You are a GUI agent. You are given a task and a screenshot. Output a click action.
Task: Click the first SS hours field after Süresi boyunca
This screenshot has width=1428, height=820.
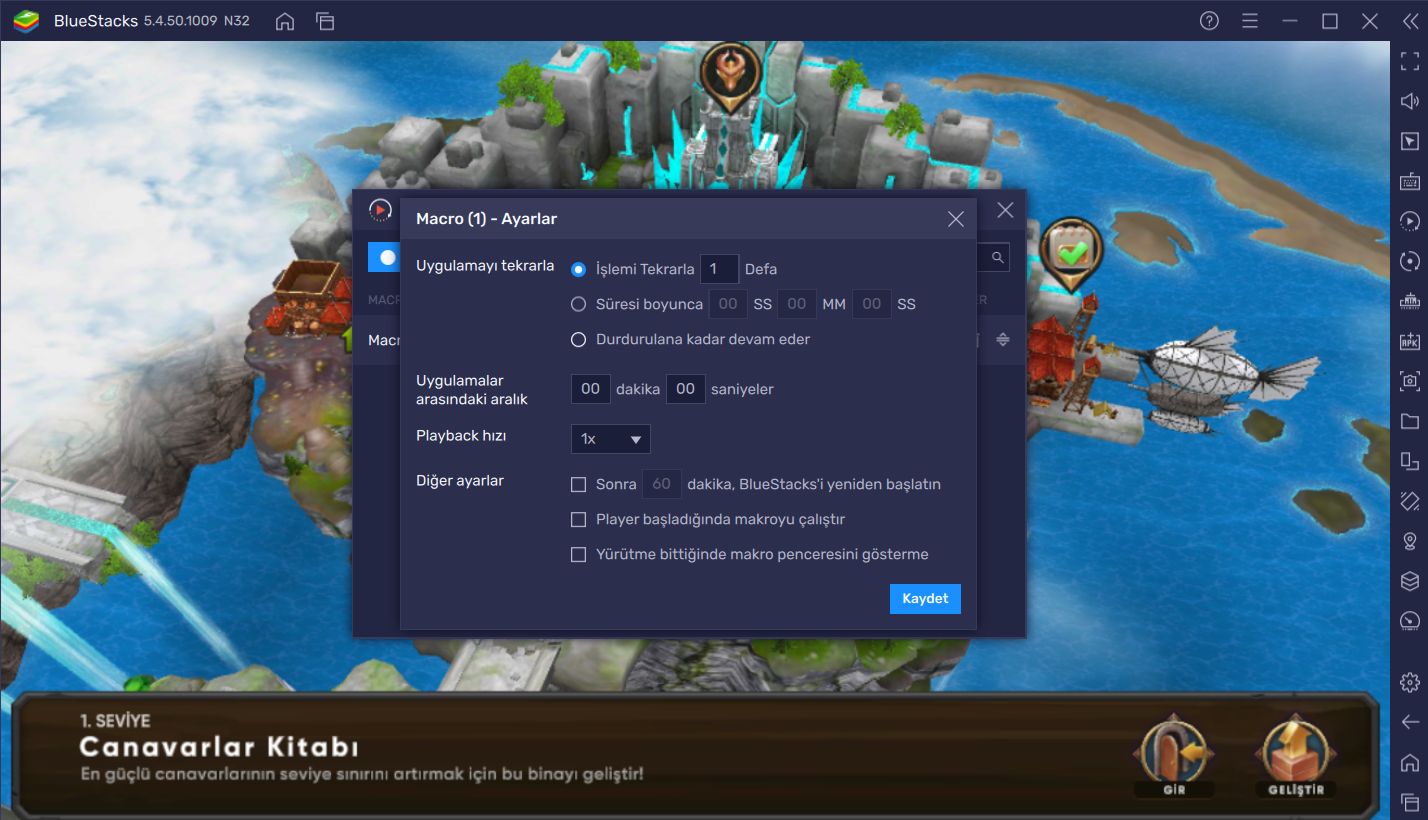tap(728, 304)
